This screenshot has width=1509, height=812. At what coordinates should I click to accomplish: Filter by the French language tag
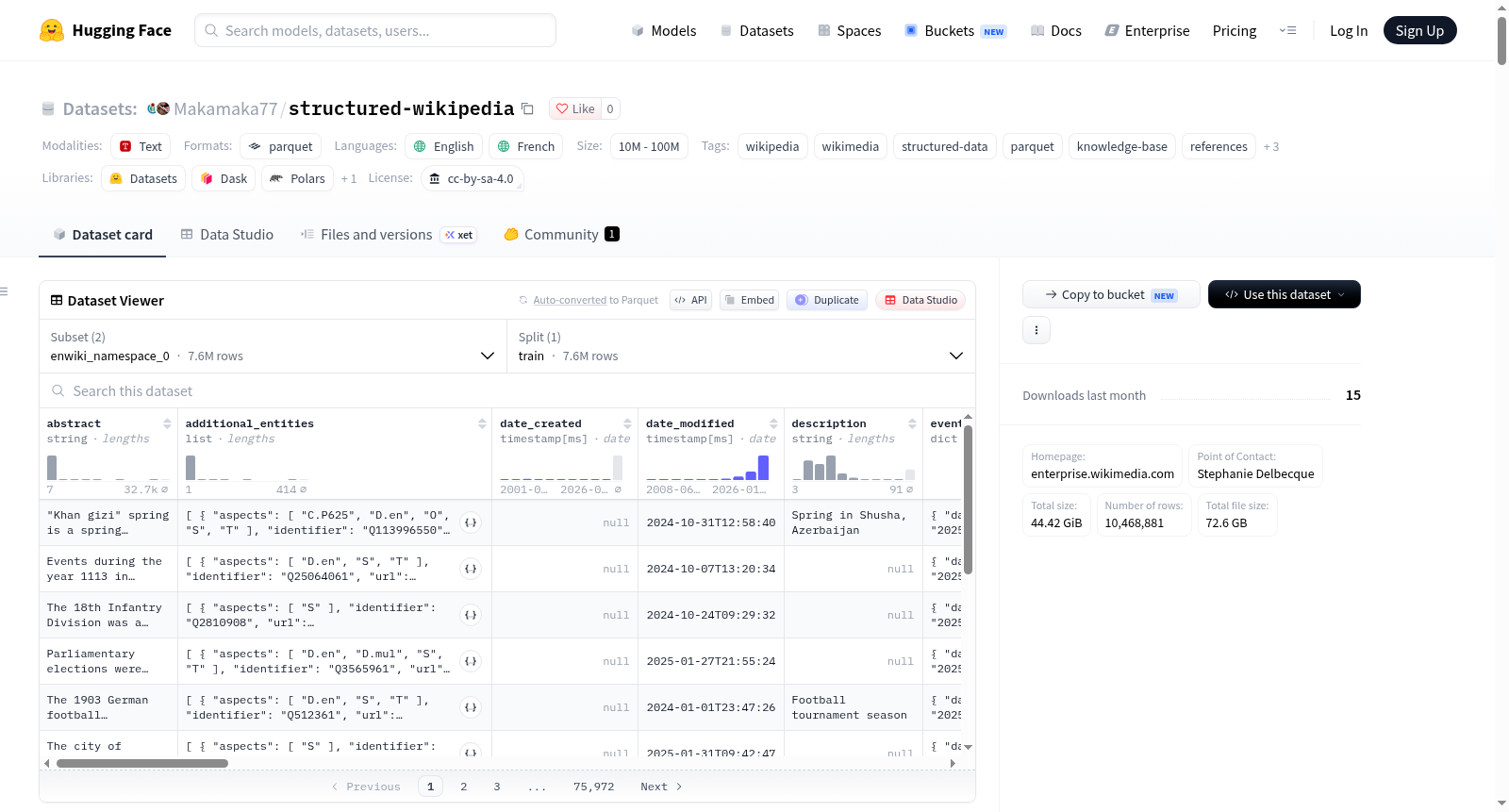point(526,146)
